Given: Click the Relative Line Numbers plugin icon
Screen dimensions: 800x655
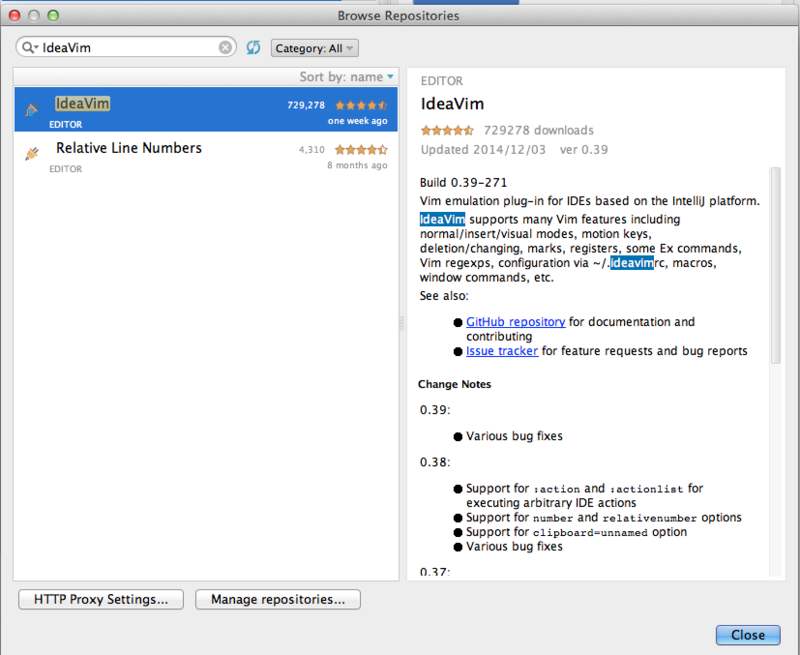Looking at the screenshot, I should click(32, 154).
